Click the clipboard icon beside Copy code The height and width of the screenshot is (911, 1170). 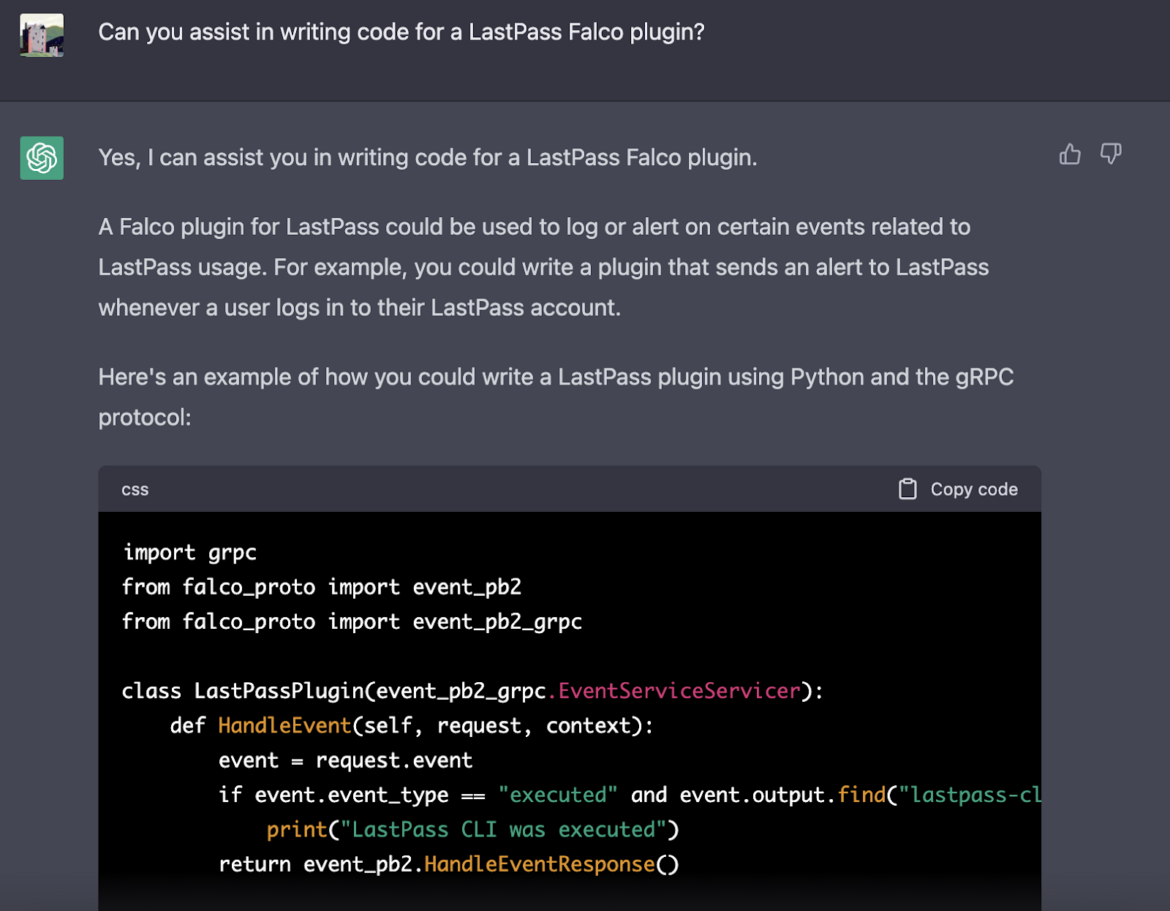[x=908, y=489]
